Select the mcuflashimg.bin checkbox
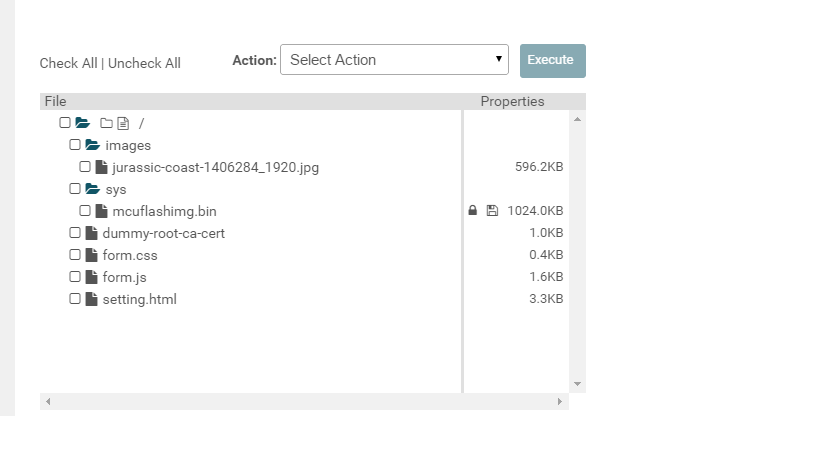This screenshot has height=460, width=819. click(85, 211)
